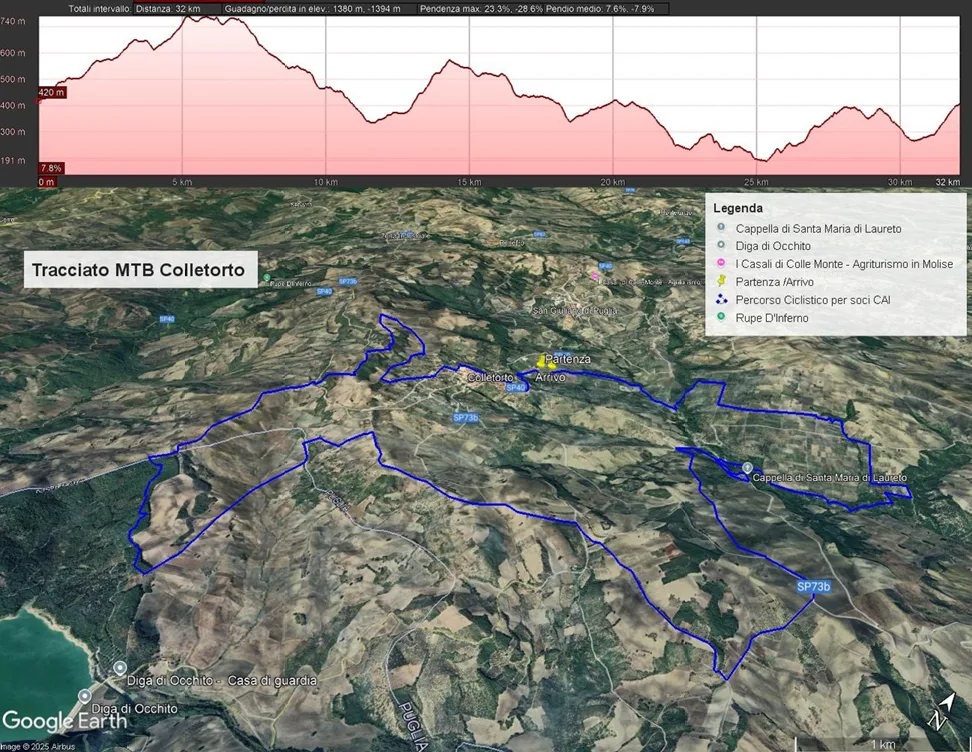Click the Diga di Occhito legend icon
972x752 pixels.
click(x=722, y=246)
